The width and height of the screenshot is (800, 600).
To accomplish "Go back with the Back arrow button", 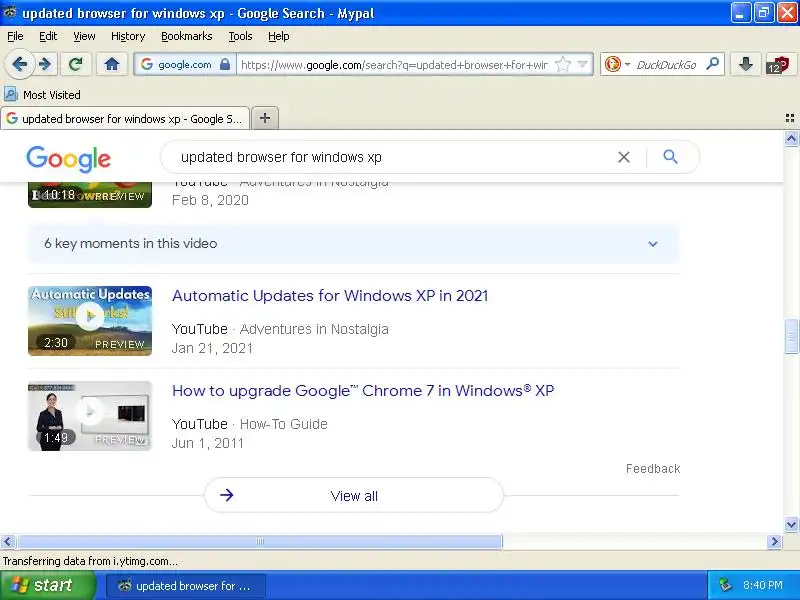I will 20,65.
